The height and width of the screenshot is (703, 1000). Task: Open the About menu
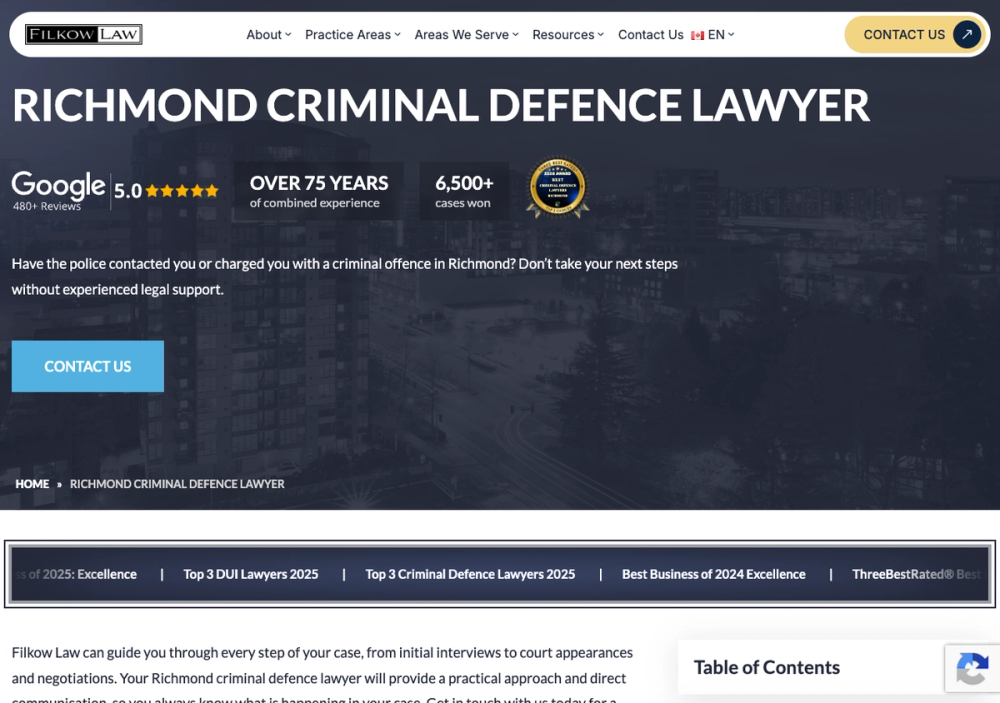pyautogui.click(x=268, y=34)
